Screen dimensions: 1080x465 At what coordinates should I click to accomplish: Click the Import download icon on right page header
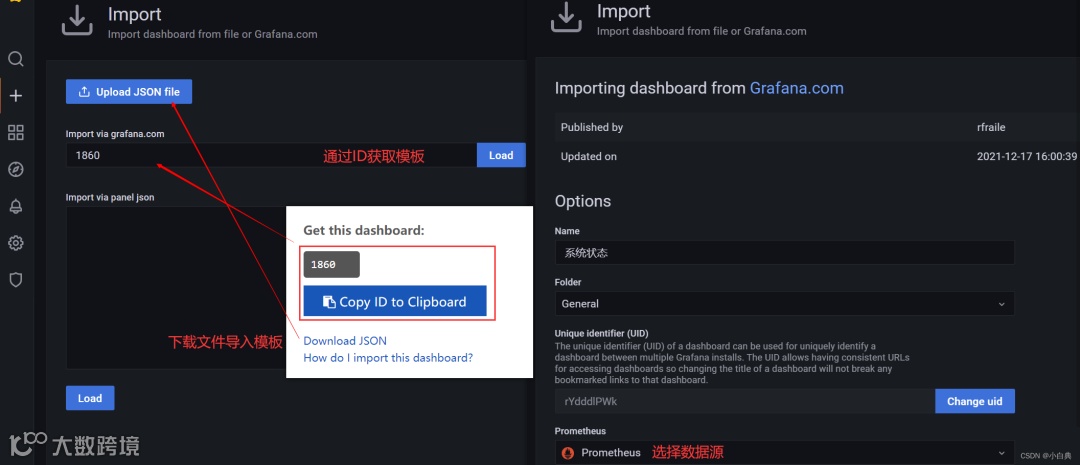566,17
